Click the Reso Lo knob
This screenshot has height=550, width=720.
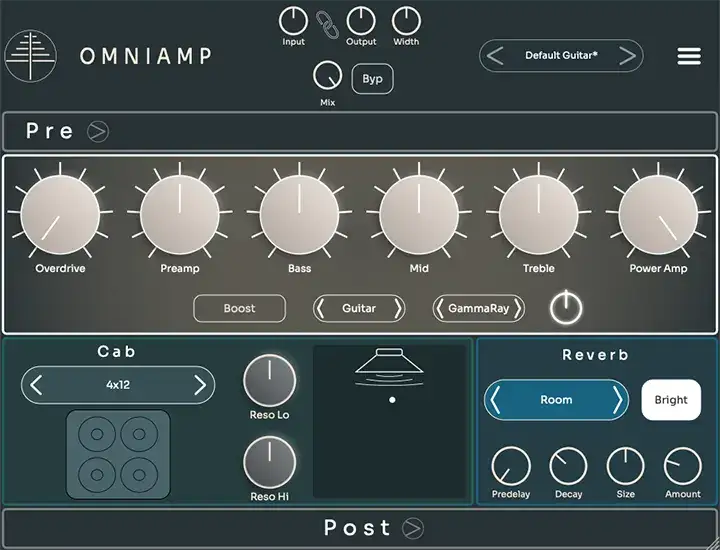click(x=270, y=381)
